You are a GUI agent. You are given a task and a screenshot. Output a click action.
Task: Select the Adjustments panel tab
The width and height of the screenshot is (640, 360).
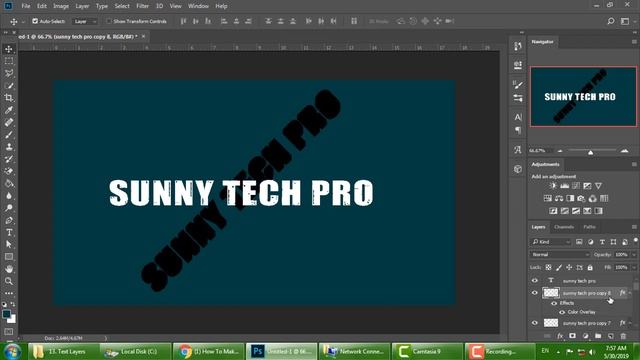pyautogui.click(x=545, y=164)
